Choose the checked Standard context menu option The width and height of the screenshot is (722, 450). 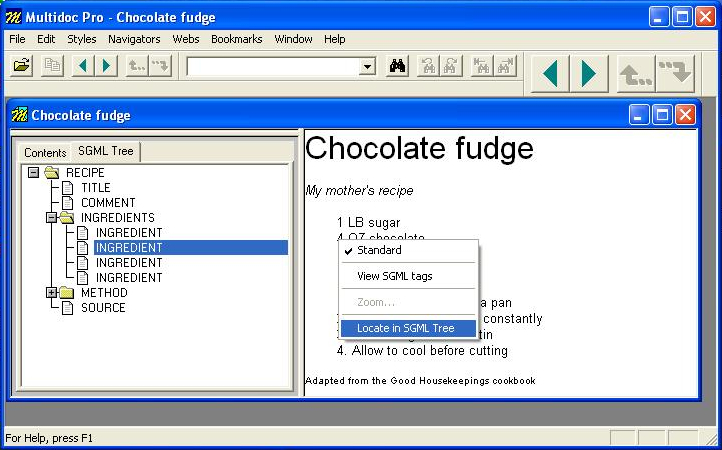408,250
